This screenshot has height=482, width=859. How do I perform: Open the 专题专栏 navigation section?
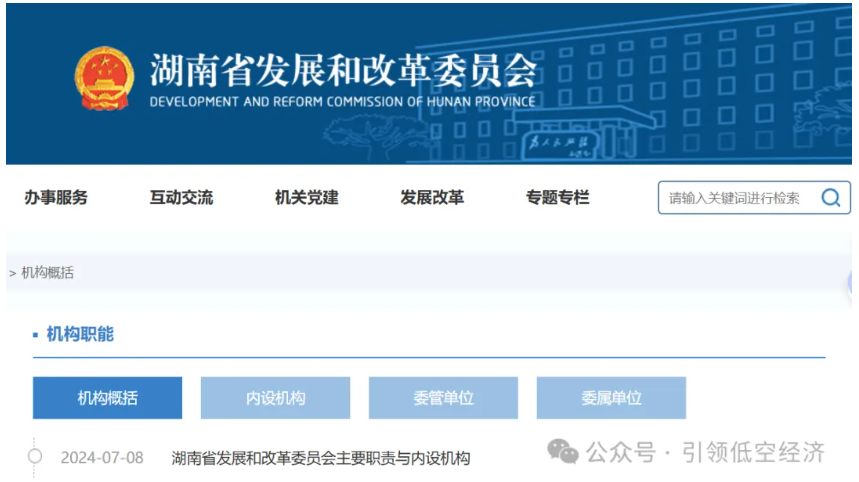pyautogui.click(x=557, y=198)
